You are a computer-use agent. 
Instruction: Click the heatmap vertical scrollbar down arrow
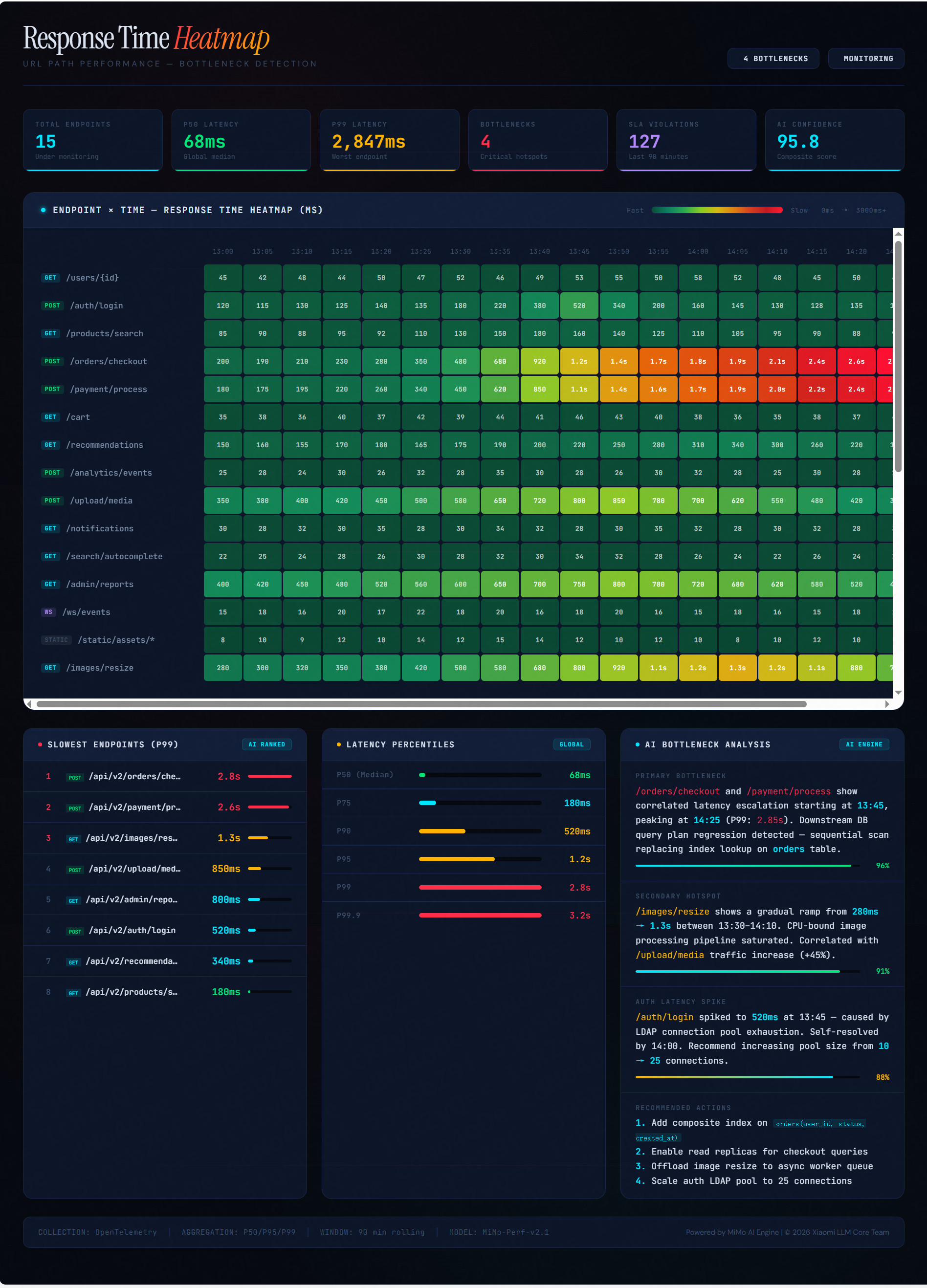[898, 692]
